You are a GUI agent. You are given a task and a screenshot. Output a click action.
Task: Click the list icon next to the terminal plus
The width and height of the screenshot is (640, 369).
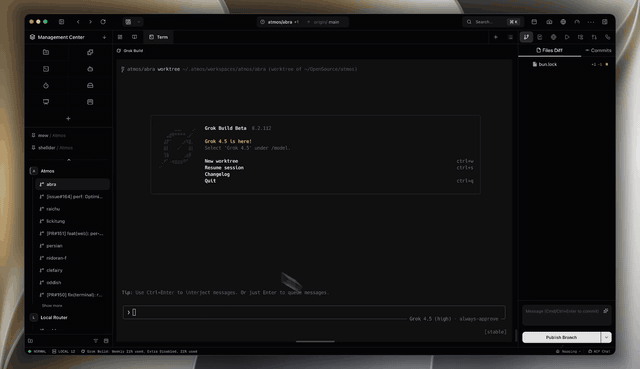click(x=510, y=37)
